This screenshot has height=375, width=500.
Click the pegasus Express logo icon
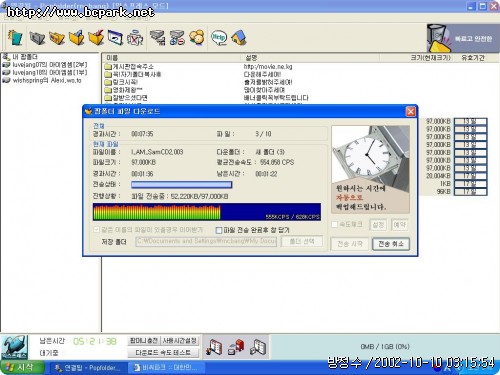[x=14, y=347]
